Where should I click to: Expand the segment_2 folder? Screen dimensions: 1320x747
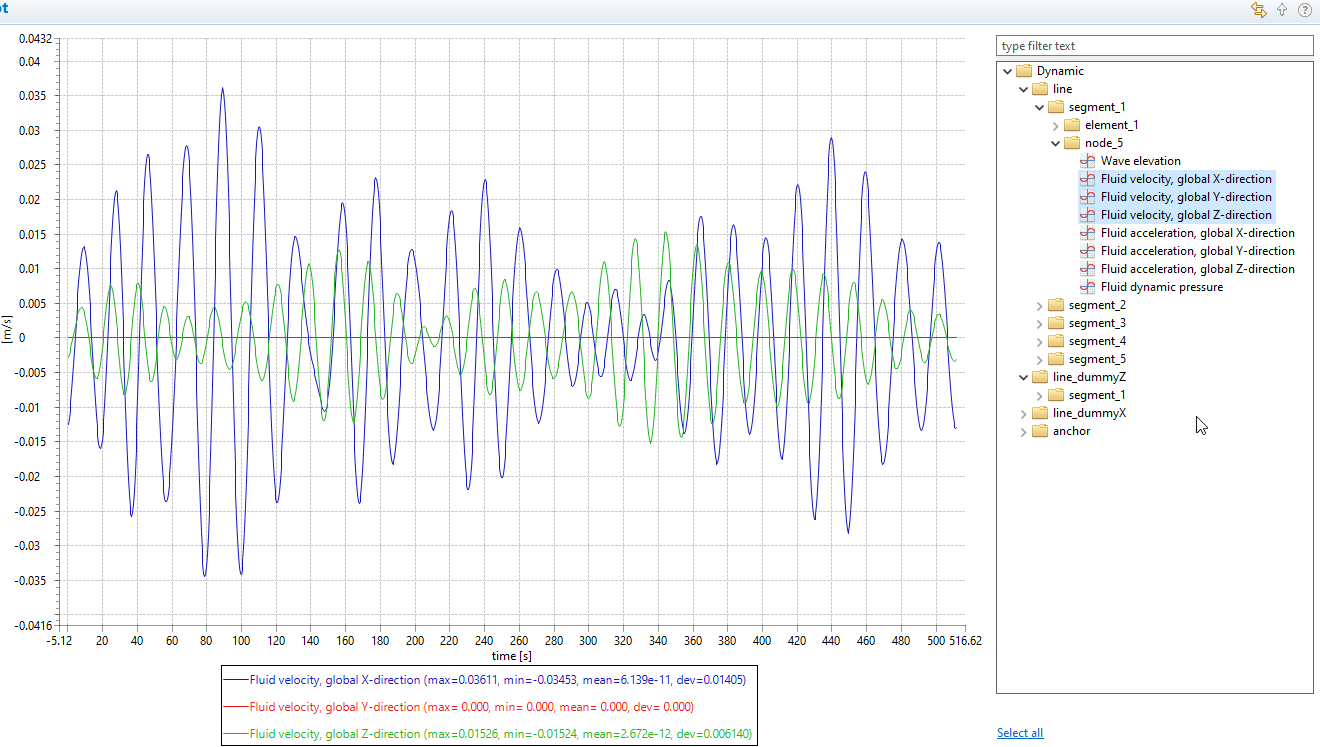pos(1039,305)
